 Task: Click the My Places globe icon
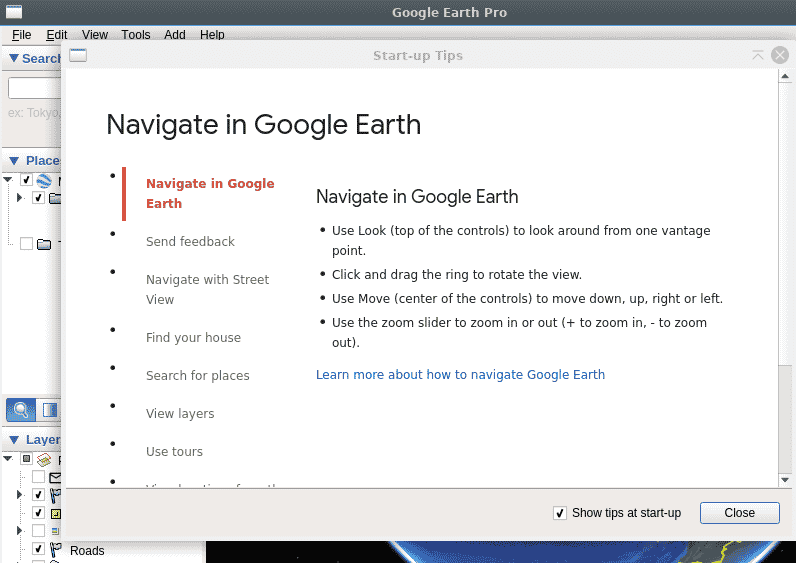click(x=44, y=180)
